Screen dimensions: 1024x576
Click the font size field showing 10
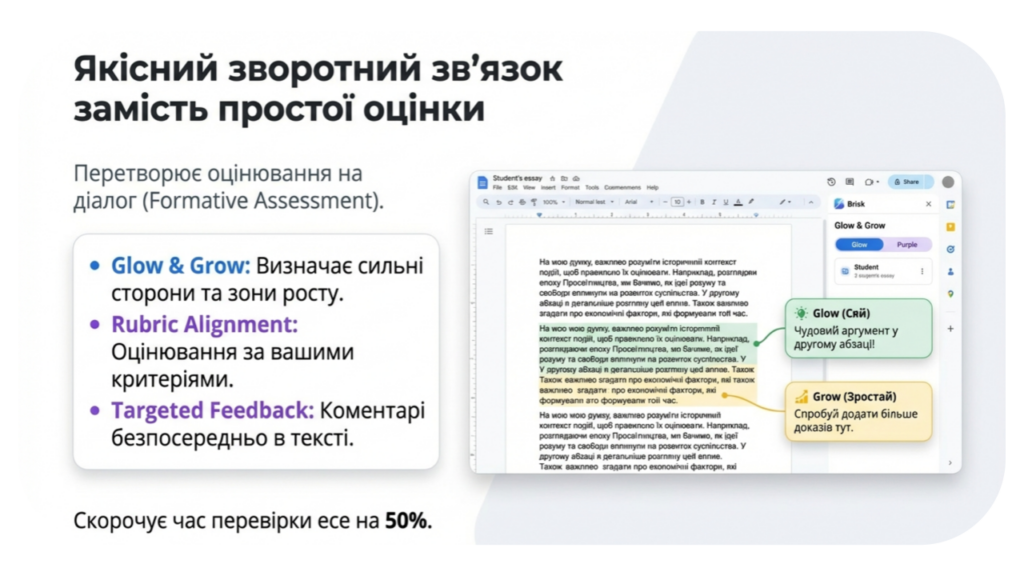[x=677, y=202]
